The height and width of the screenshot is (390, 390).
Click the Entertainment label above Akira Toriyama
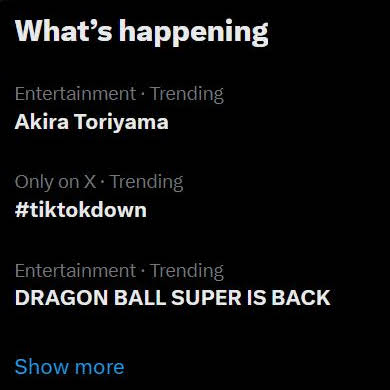[76, 94]
